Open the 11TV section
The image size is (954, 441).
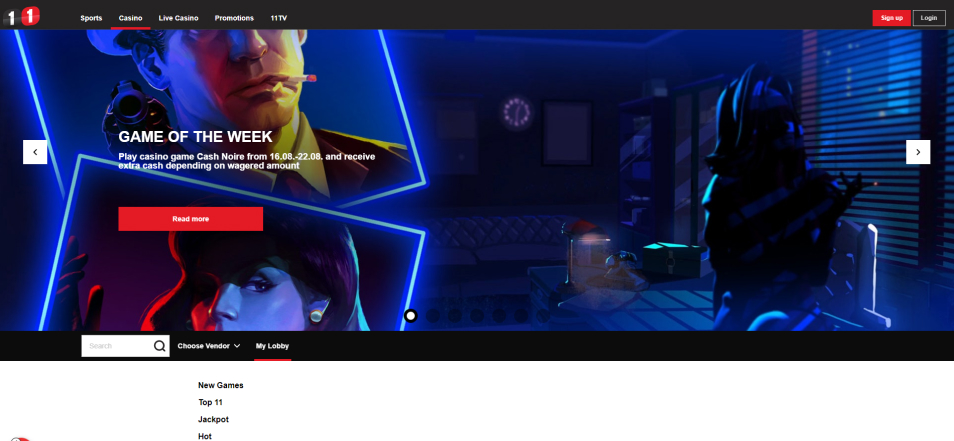click(279, 18)
